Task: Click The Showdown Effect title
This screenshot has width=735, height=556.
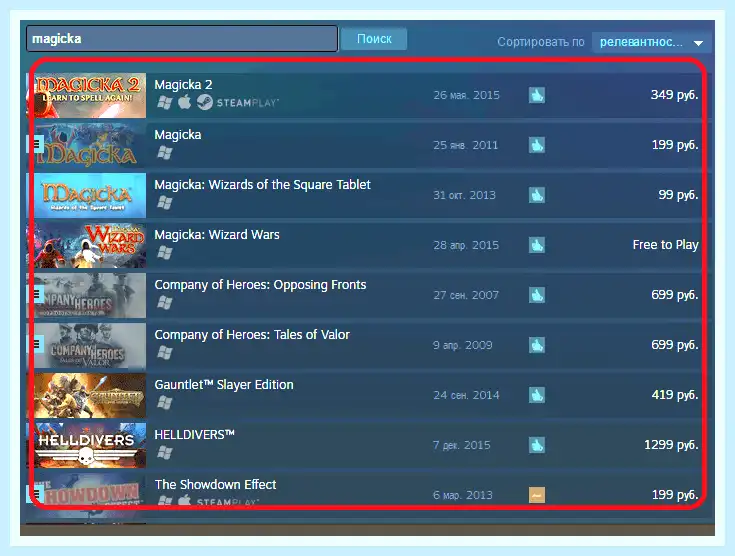Action: coord(215,485)
